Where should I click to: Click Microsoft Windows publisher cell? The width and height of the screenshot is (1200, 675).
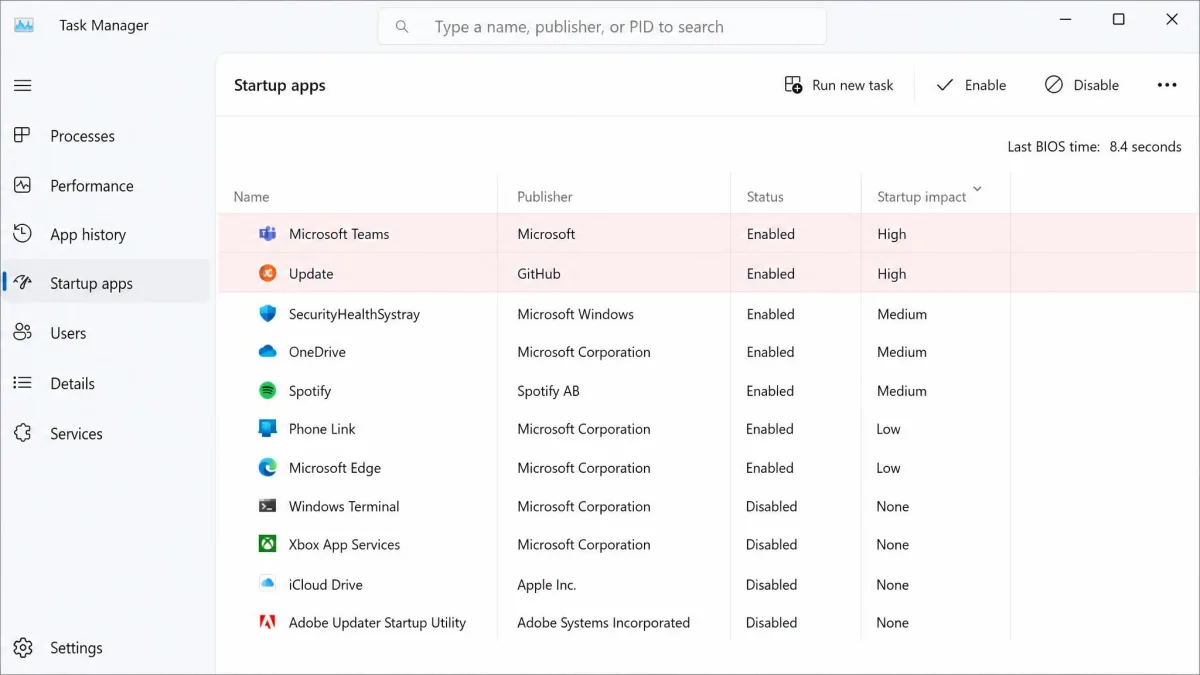pyautogui.click(x=575, y=314)
